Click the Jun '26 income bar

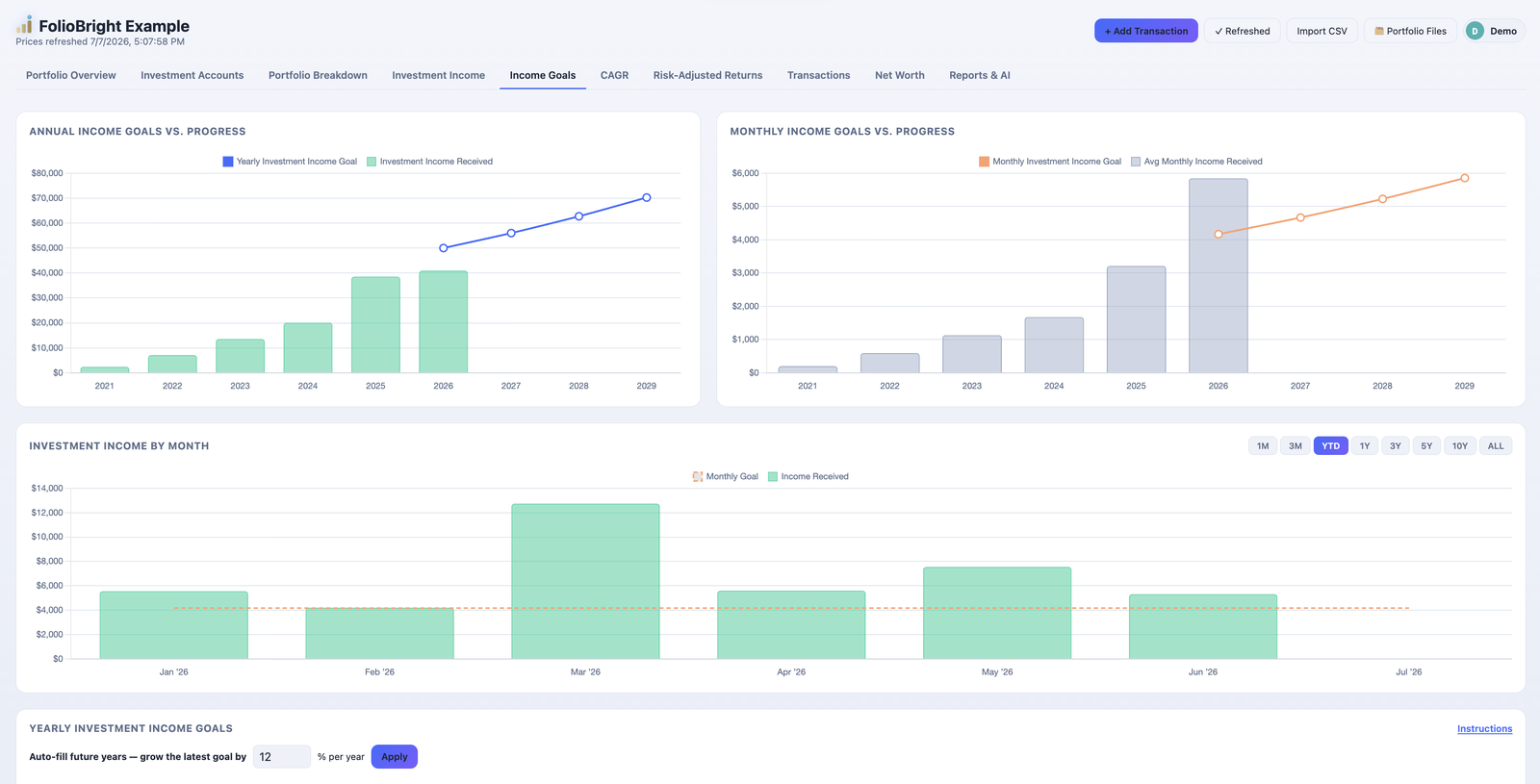pyautogui.click(x=1203, y=626)
